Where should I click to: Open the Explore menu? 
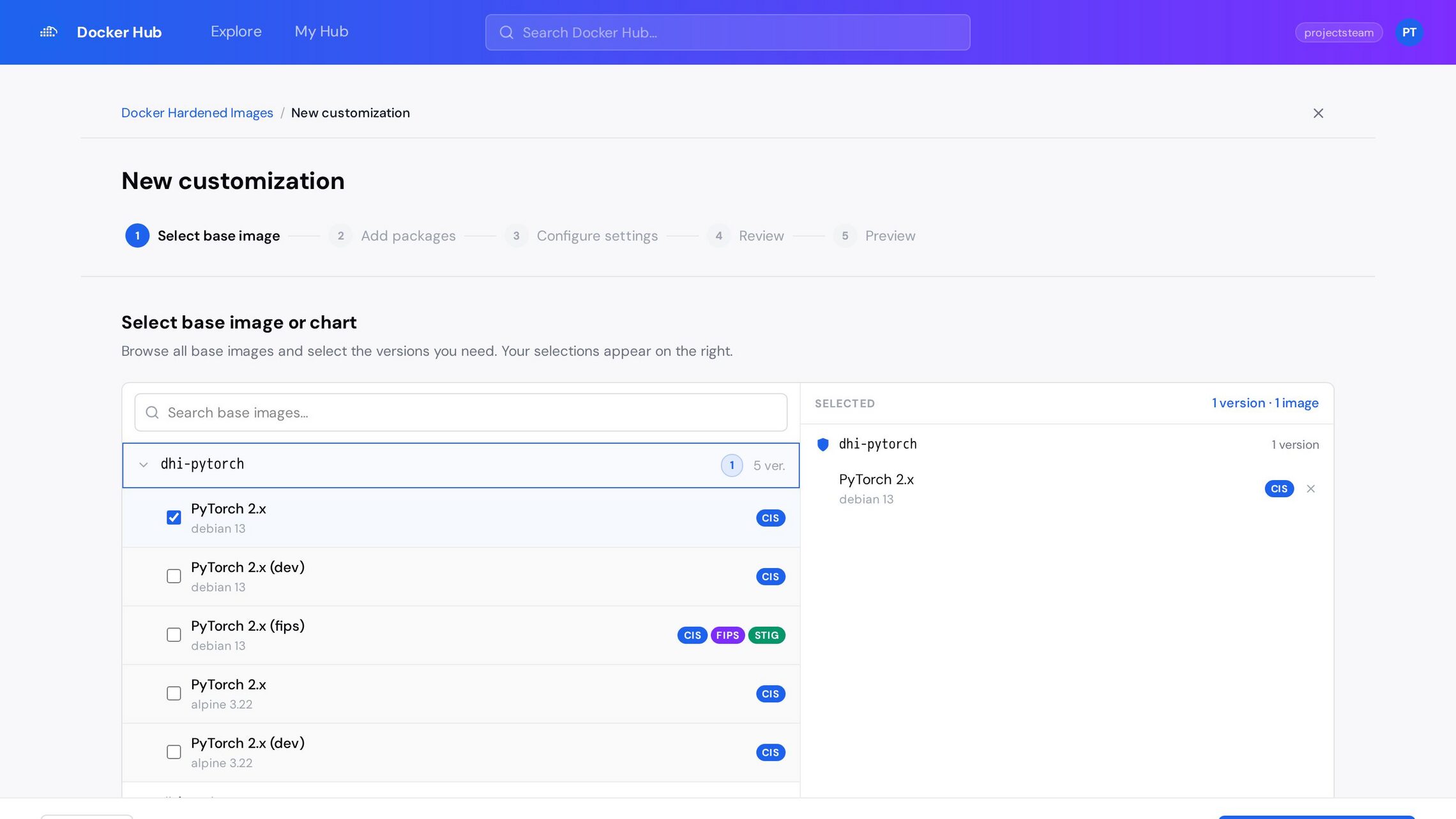[236, 31]
